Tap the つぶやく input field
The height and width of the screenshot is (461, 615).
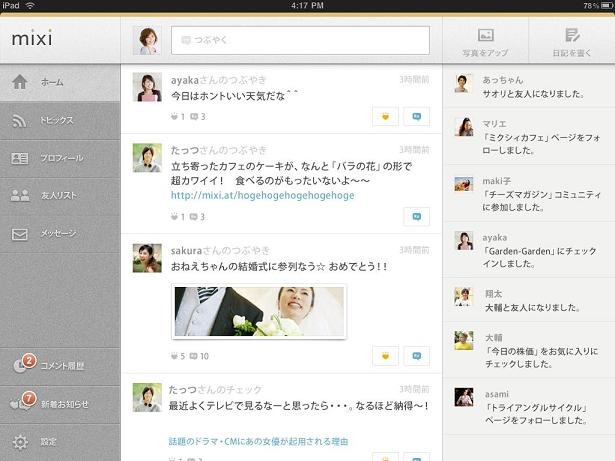[300, 40]
